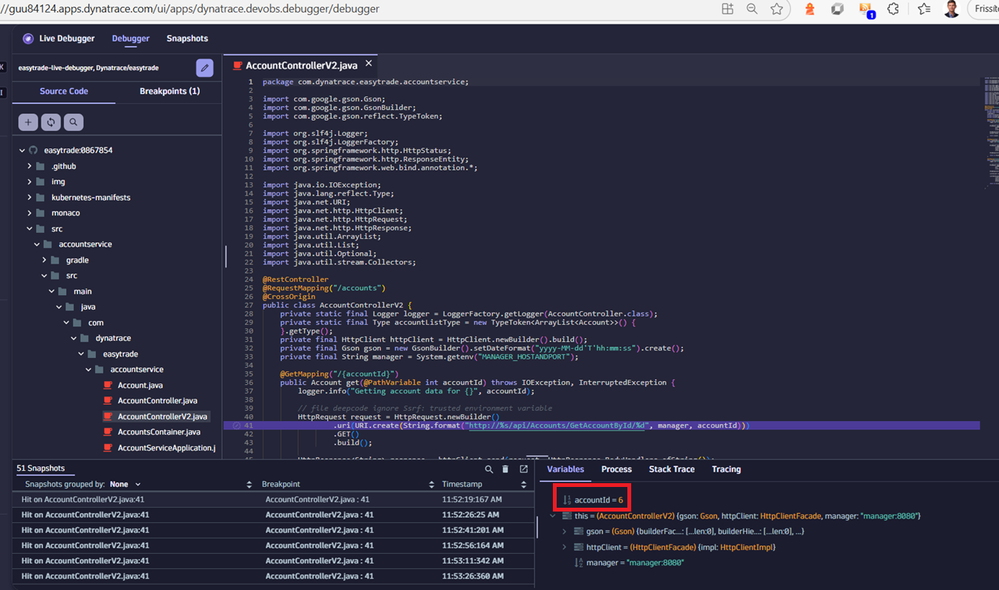This screenshot has width=999, height=590.
Task: Expand the gradle folder
Action: coord(44,260)
